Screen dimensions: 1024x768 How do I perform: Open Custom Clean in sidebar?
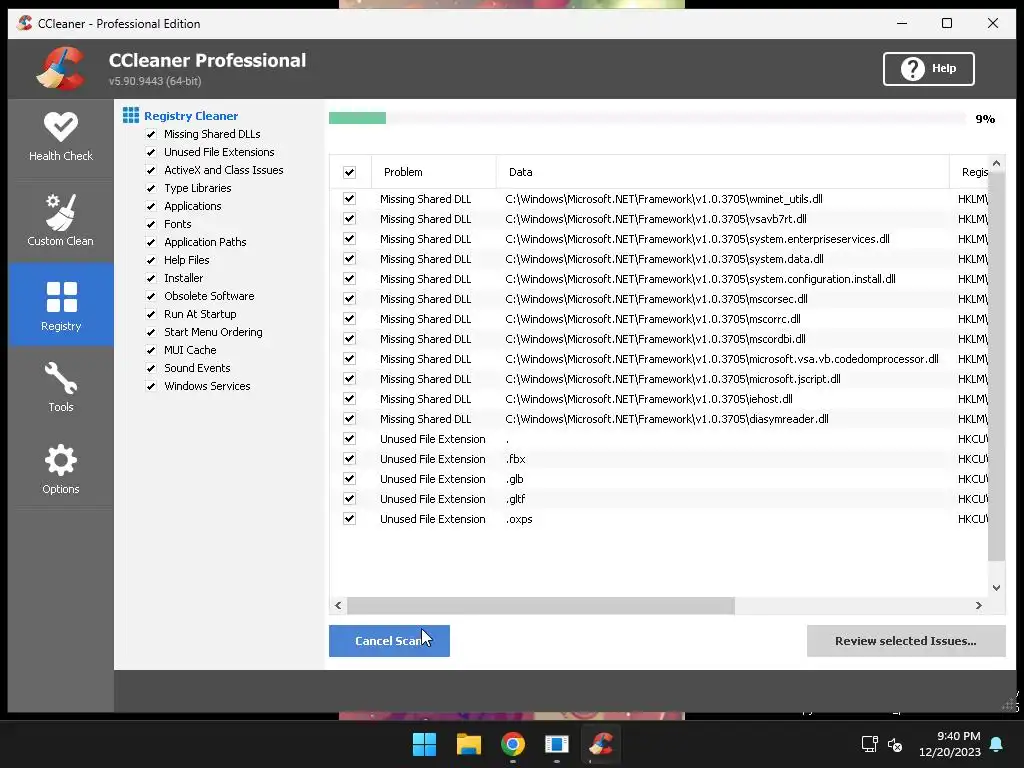[x=61, y=220]
